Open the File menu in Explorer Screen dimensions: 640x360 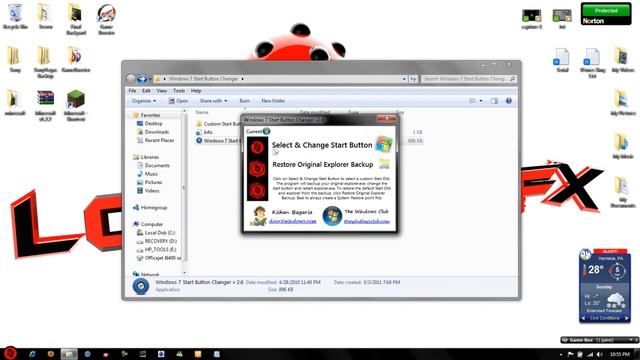coord(132,91)
